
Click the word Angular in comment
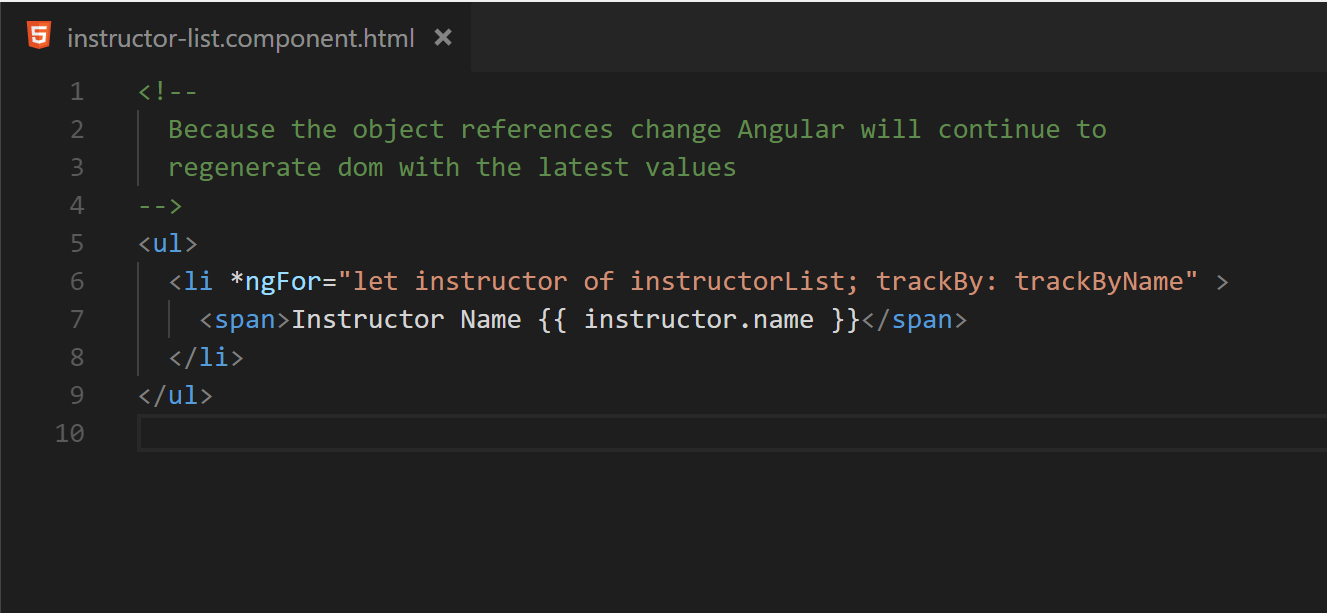pyautogui.click(x=791, y=130)
